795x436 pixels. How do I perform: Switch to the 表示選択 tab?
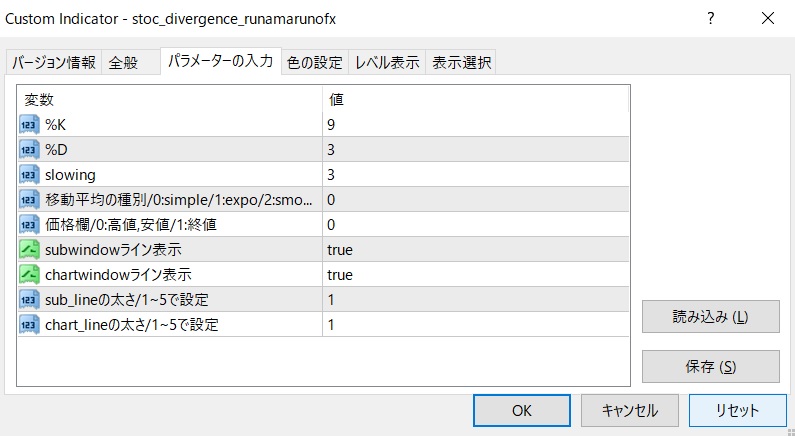coord(461,63)
